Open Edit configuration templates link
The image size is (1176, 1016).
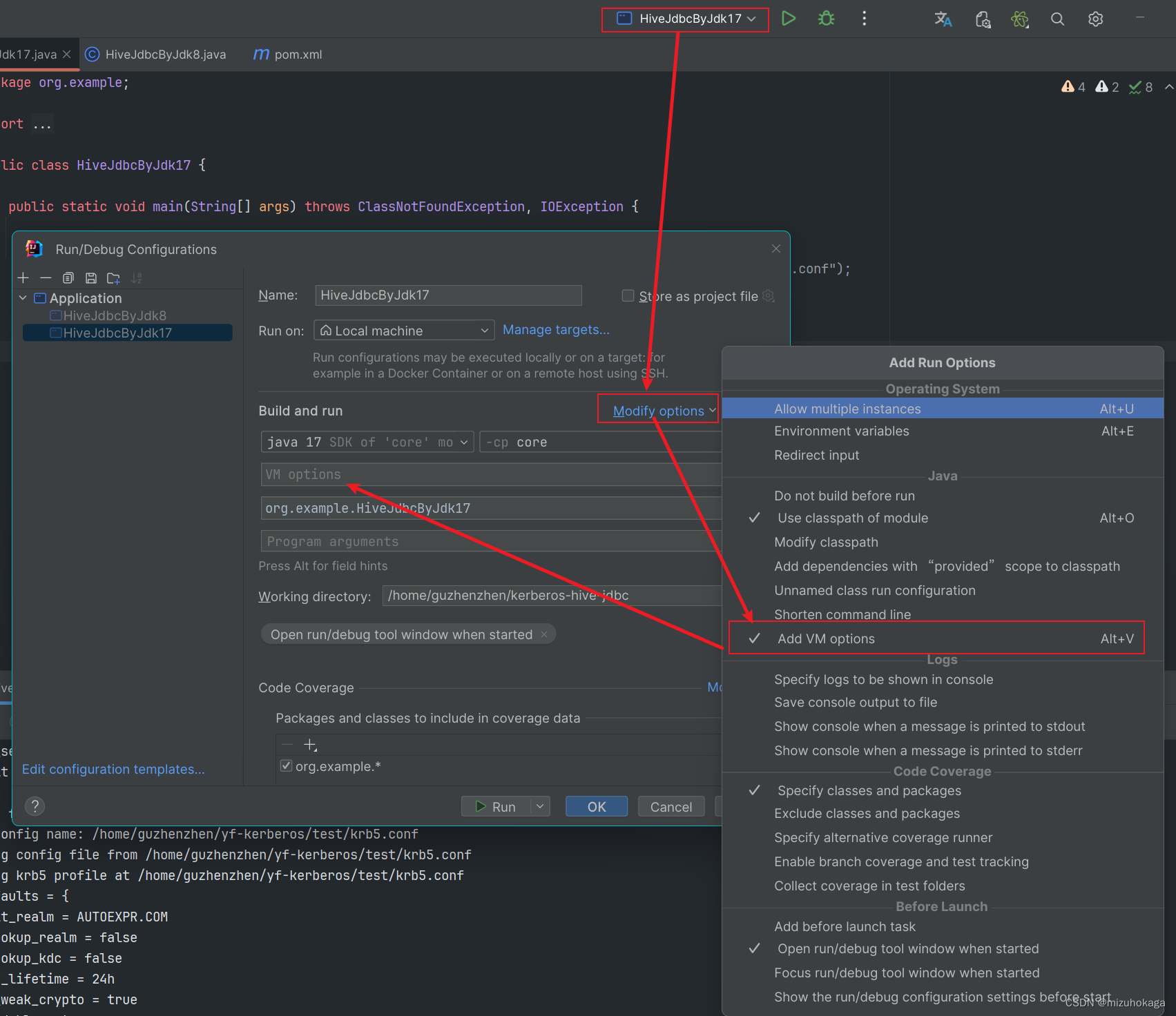click(113, 770)
